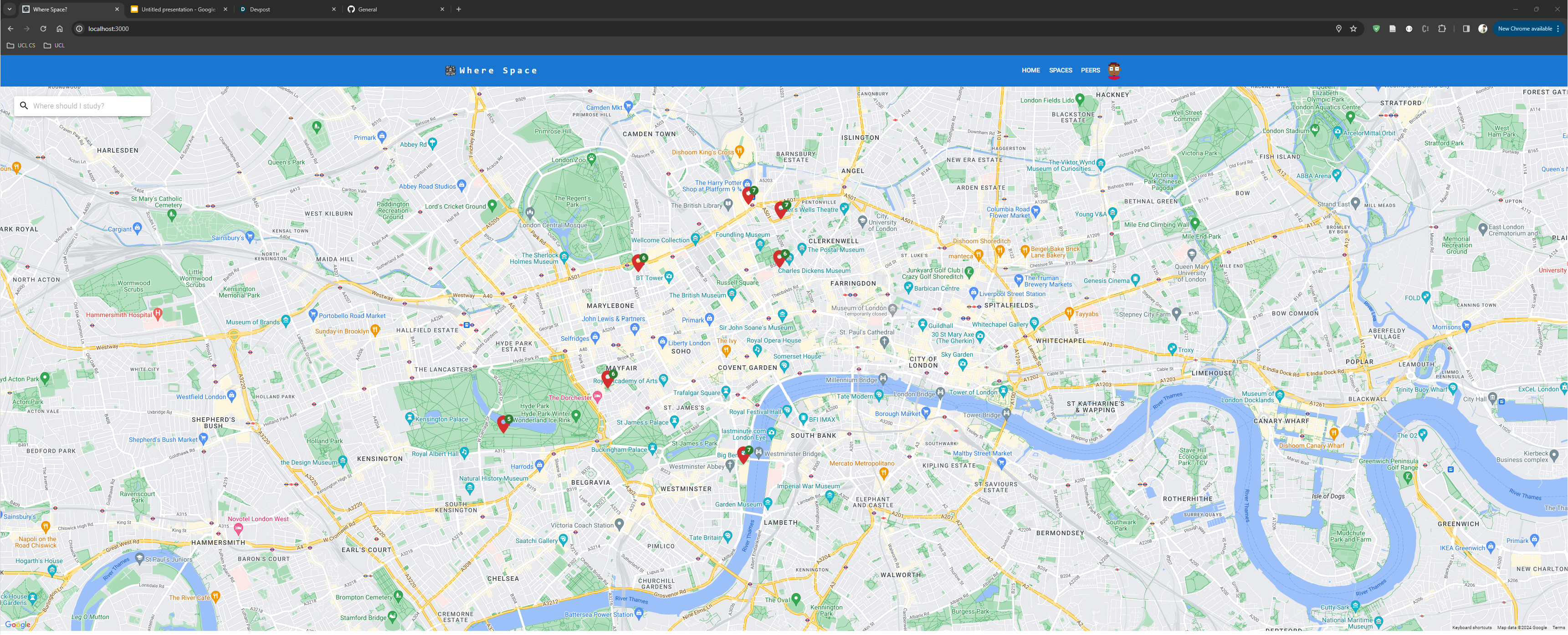Image resolution: width=1568 pixels, height=635 pixels.
Task: Click the Where Space logo icon
Action: [x=450, y=71]
